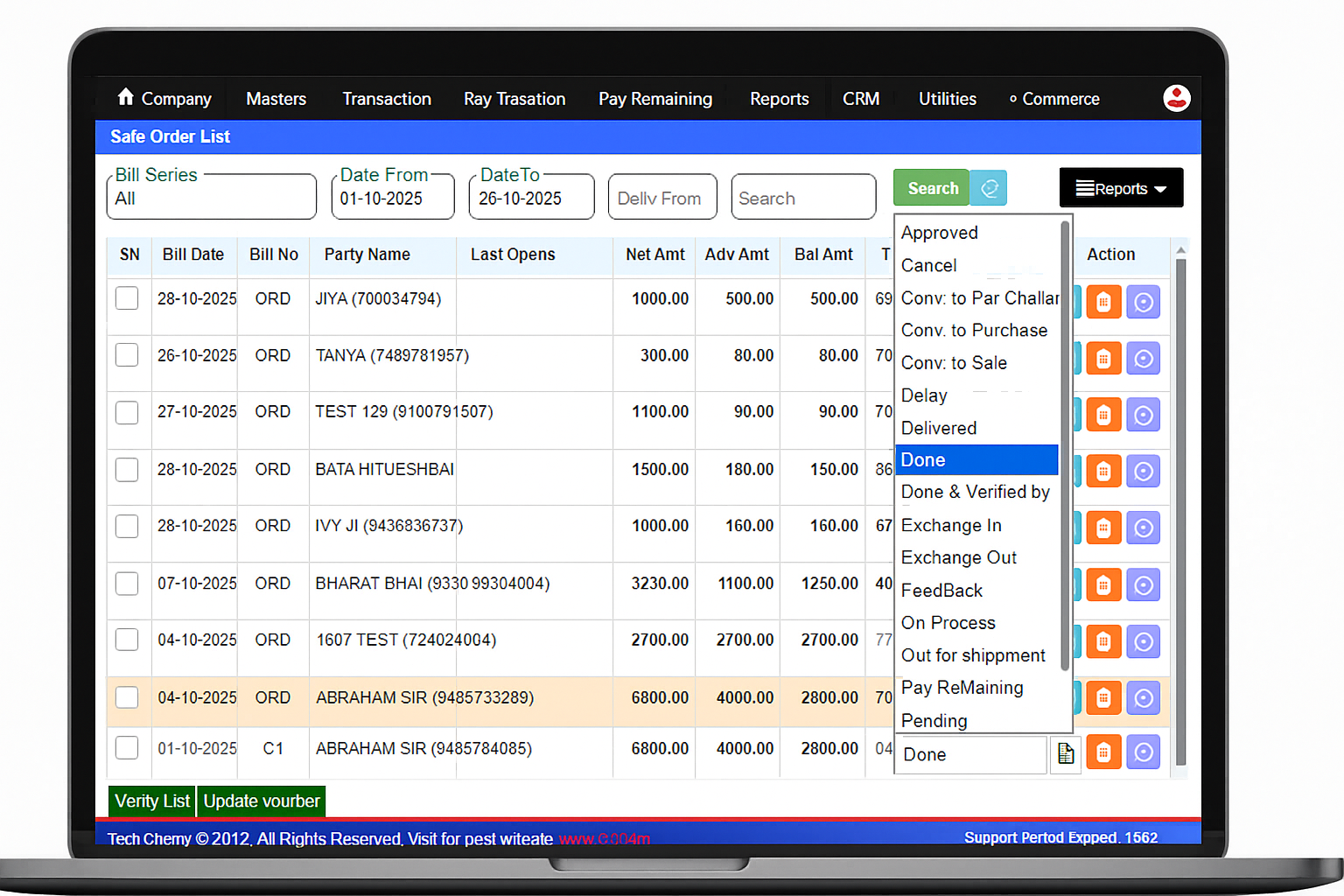Open the orange action icon for JIYA's row
The width and height of the screenshot is (1344, 896).
tap(1103, 301)
